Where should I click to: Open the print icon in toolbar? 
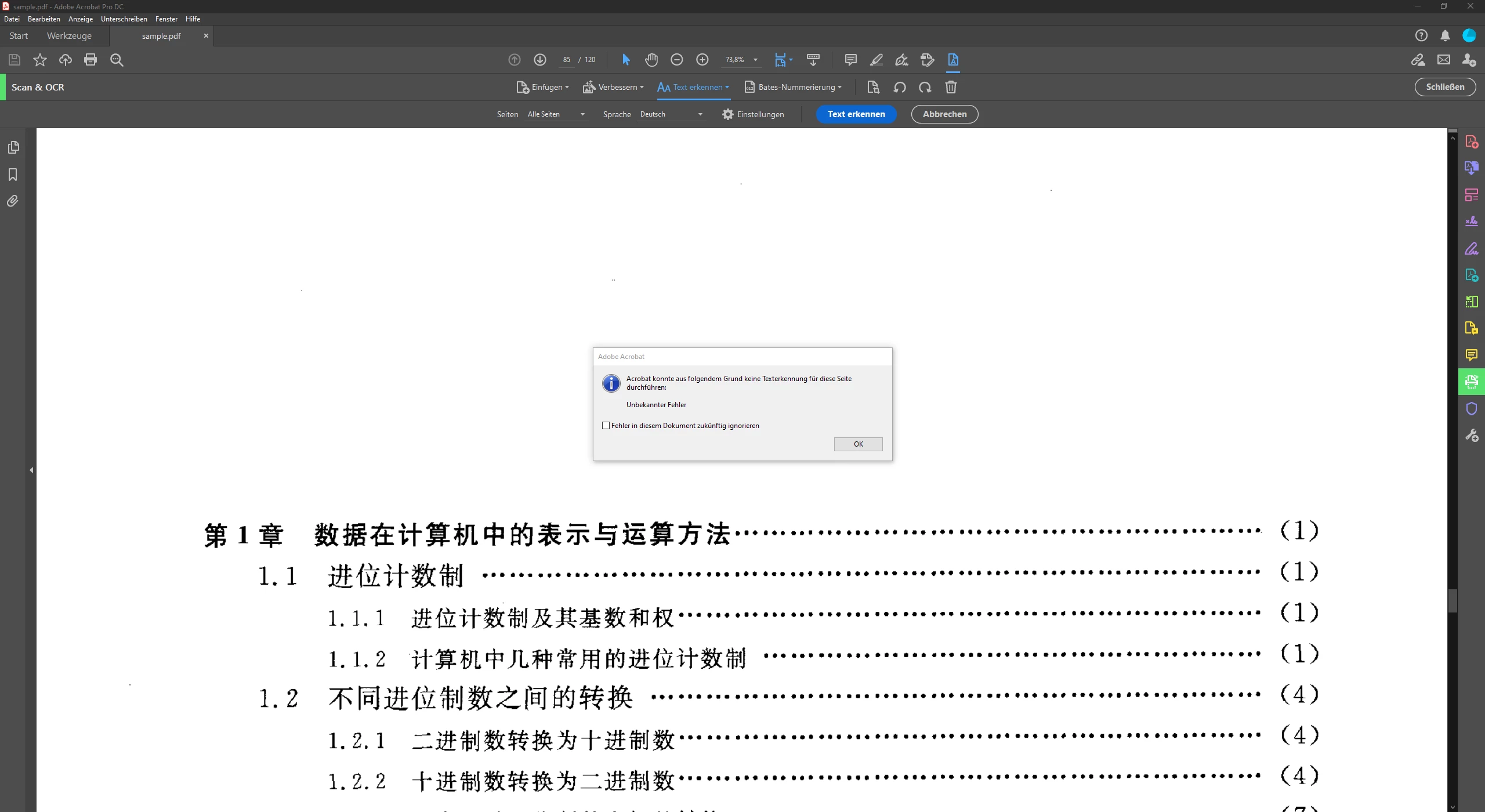pyautogui.click(x=90, y=60)
